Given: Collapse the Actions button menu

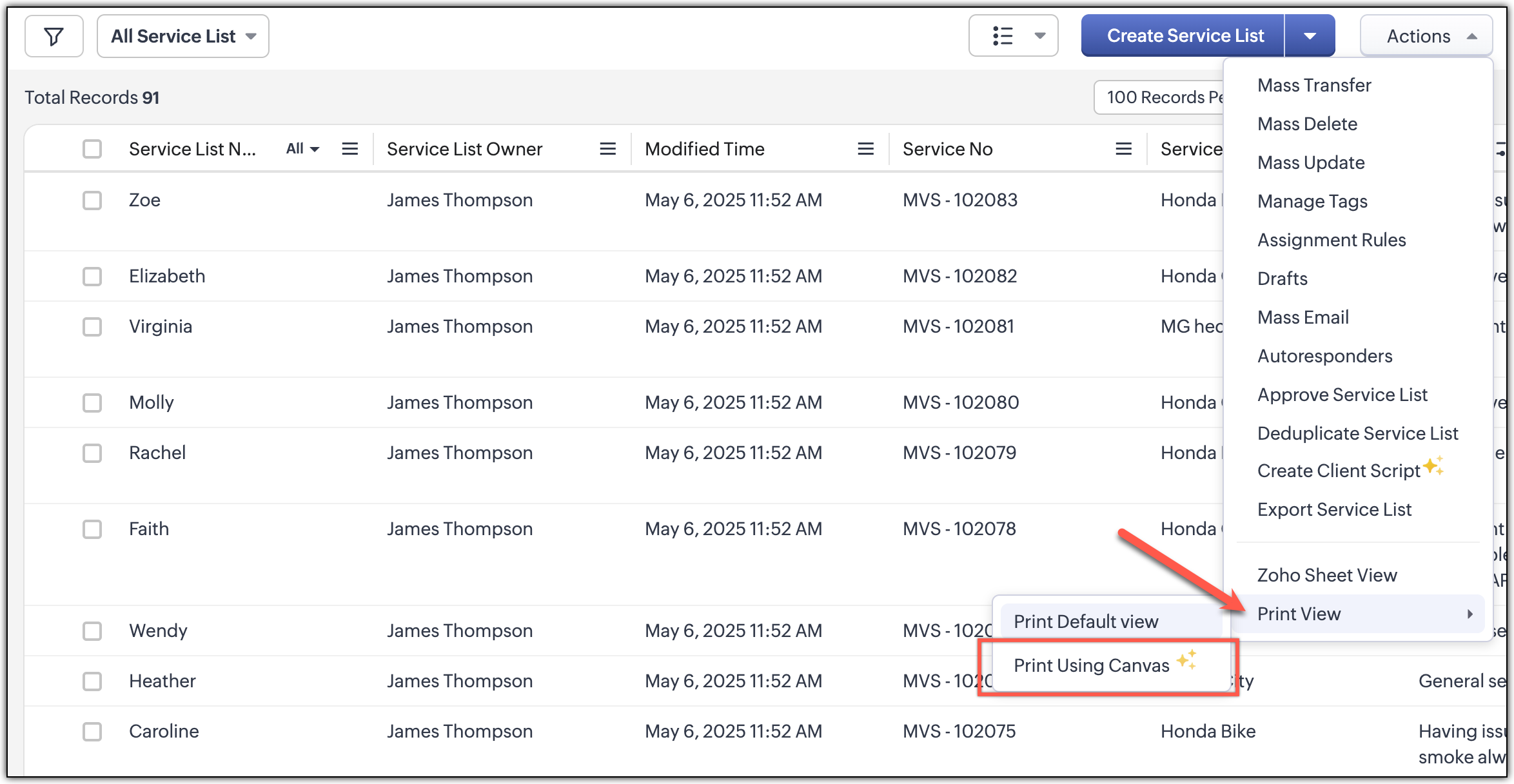Looking at the screenshot, I should point(1426,36).
